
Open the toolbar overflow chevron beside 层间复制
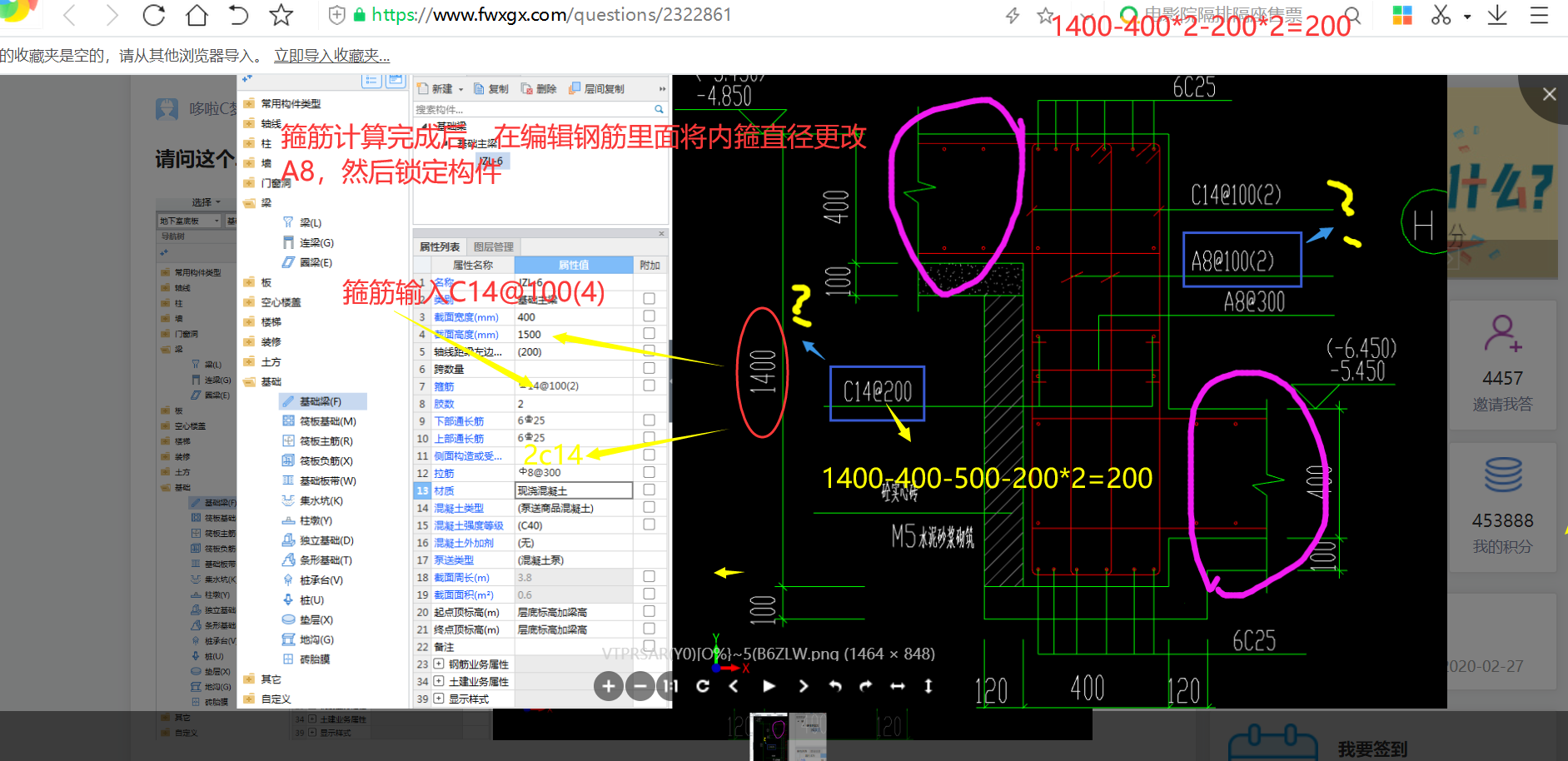coord(662,89)
